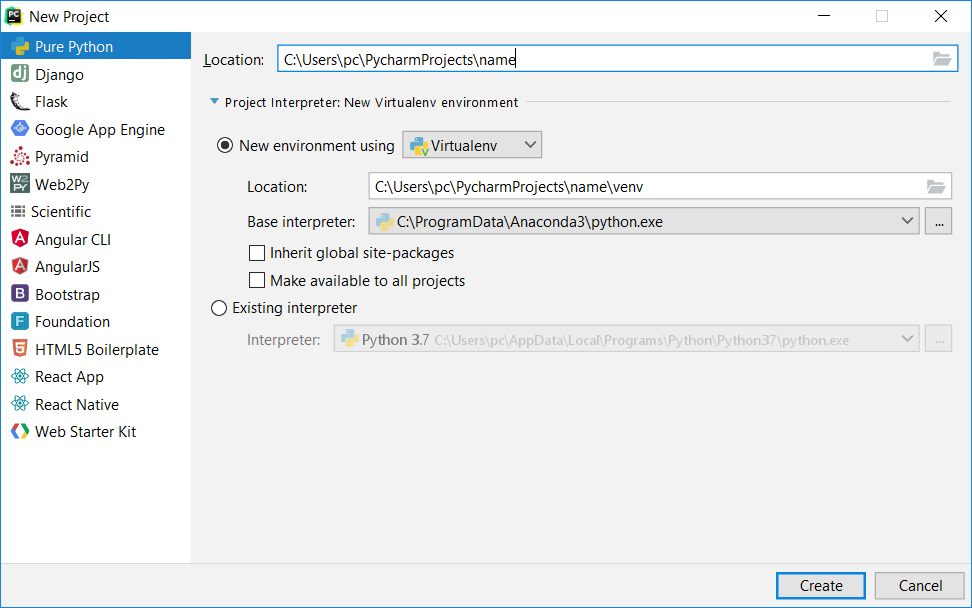
Task: Select Angular CLI label
Action: pyautogui.click(x=73, y=240)
